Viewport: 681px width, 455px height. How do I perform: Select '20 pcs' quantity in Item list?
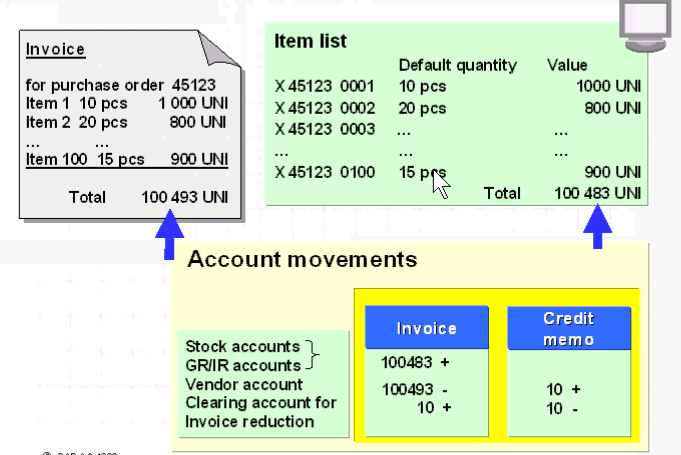[x=422, y=108]
